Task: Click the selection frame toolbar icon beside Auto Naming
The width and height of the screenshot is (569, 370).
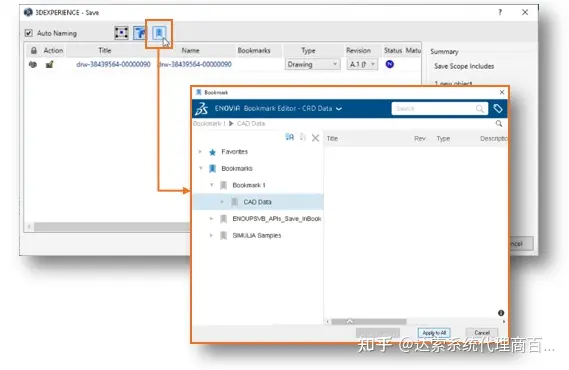Action: [x=121, y=33]
